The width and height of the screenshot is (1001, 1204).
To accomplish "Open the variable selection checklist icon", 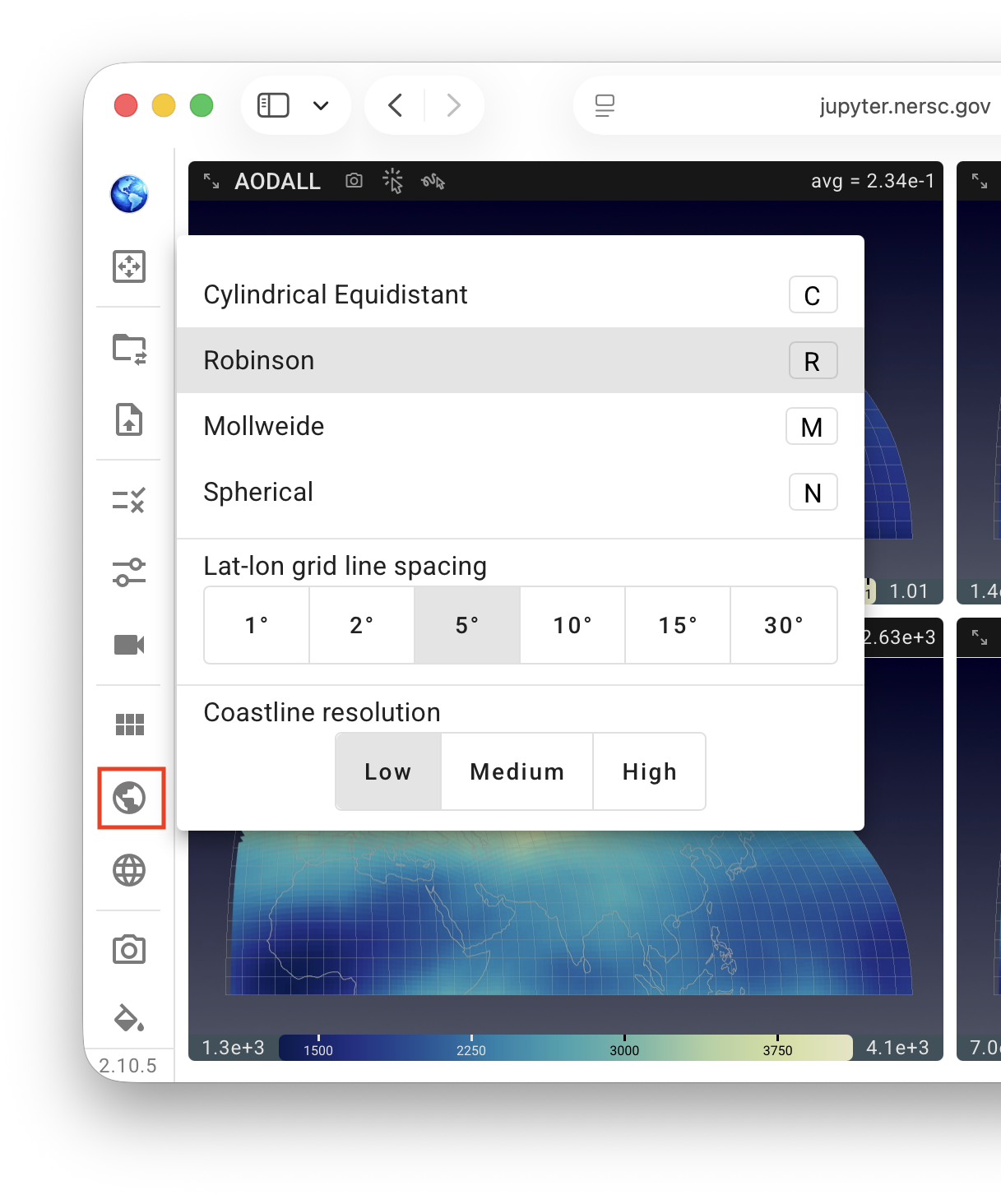I will tap(129, 500).
